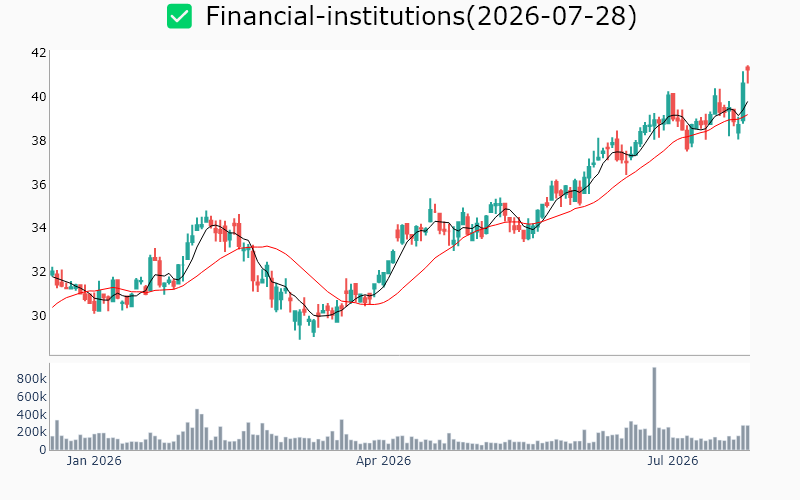Viewport: 800px width, 500px height.
Task: Click the Apr 2026 x-axis label
Action: pos(383,461)
